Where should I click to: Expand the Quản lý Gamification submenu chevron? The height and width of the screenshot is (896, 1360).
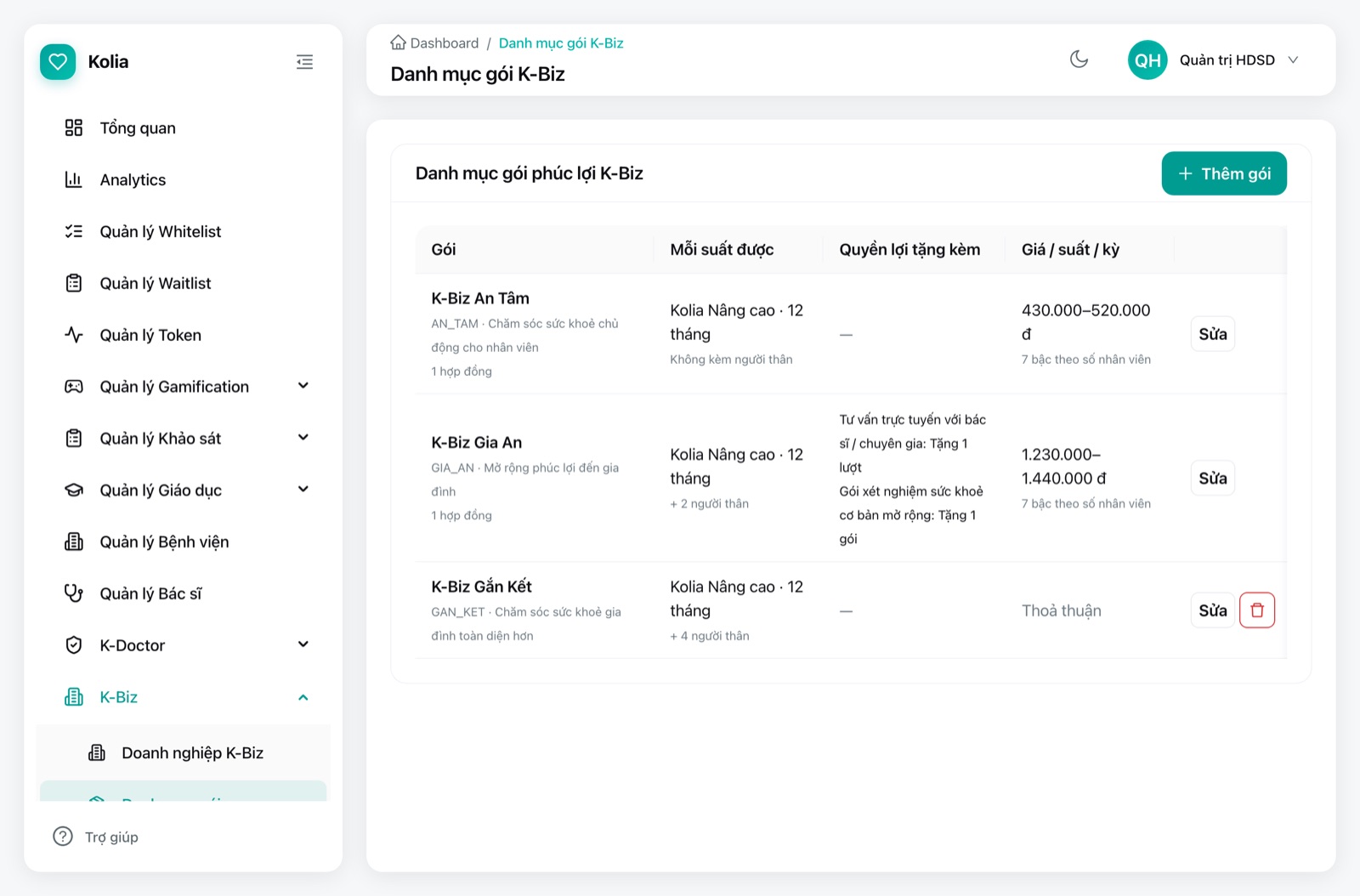tap(303, 386)
